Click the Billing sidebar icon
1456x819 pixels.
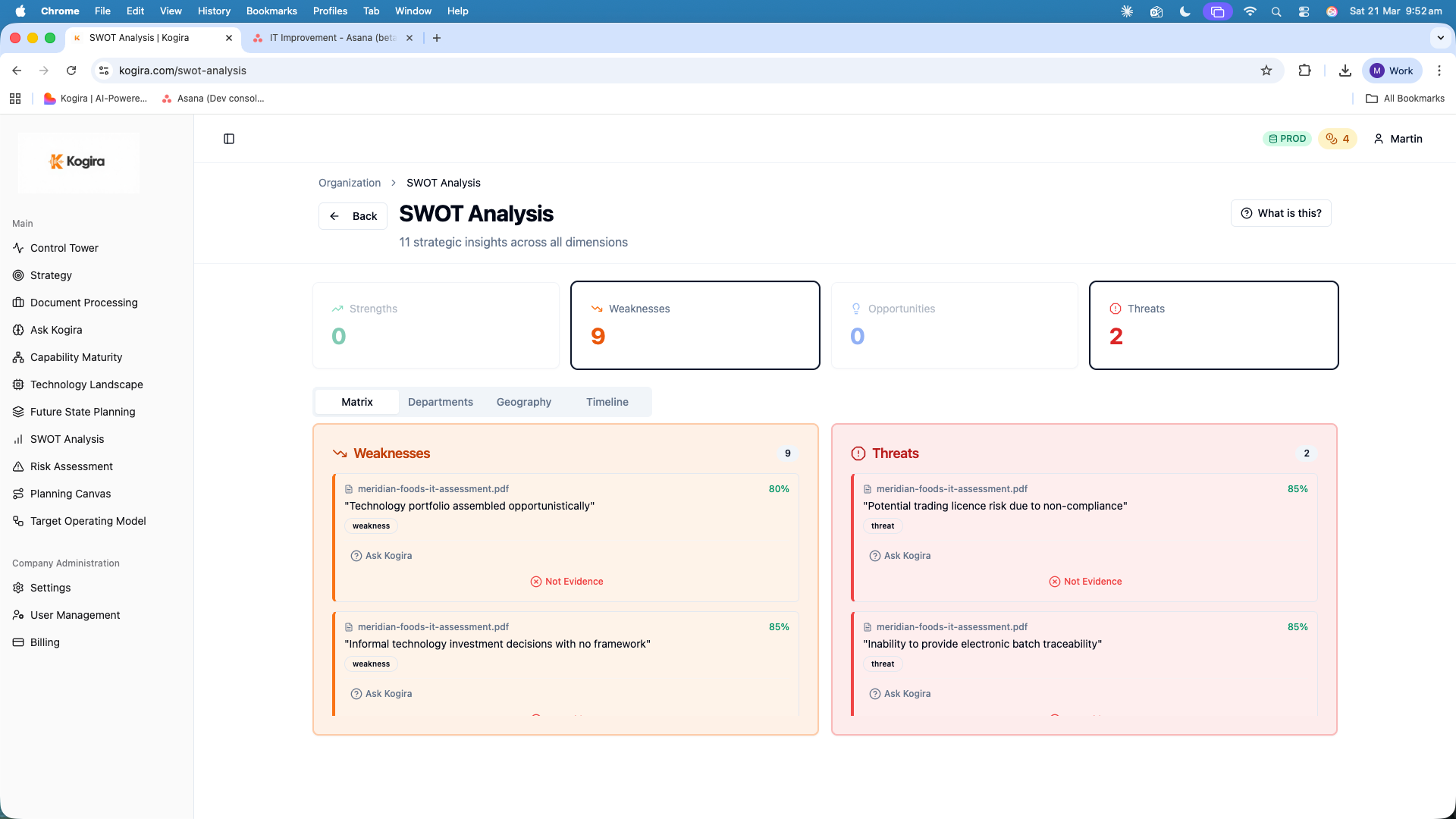point(18,642)
